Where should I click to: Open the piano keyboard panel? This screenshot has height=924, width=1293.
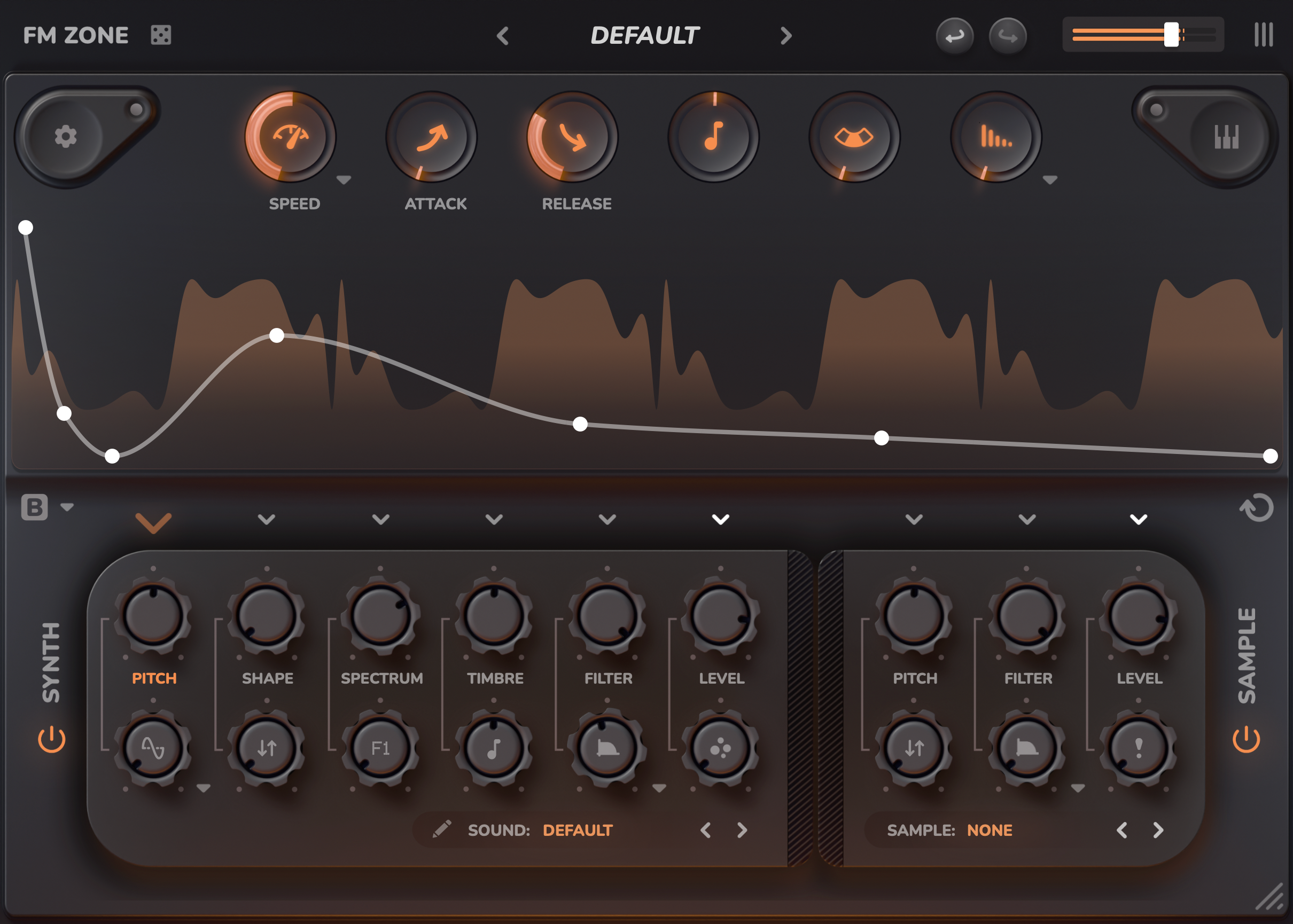(1226, 137)
